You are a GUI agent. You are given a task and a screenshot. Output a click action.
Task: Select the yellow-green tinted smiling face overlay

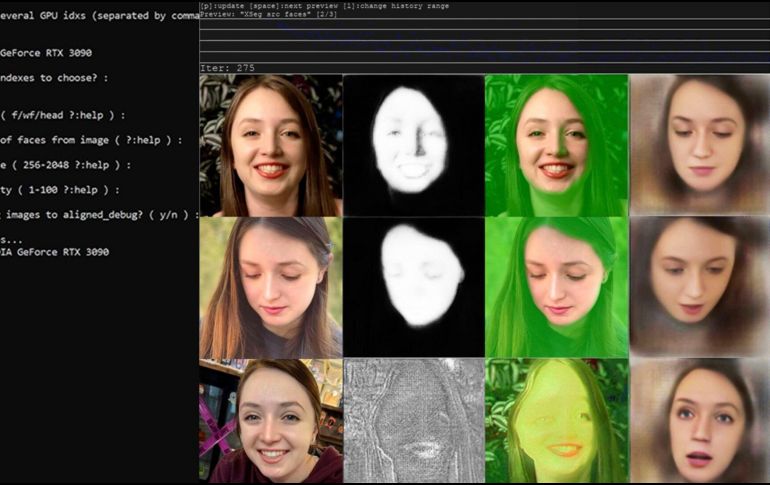[x=556, y=420]
